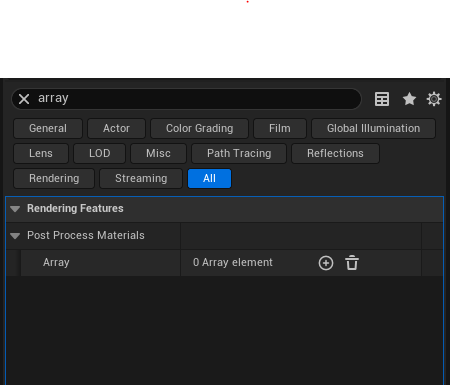Toggle the All filter button
Screen dimensions: 450x385
coord(209,178)
